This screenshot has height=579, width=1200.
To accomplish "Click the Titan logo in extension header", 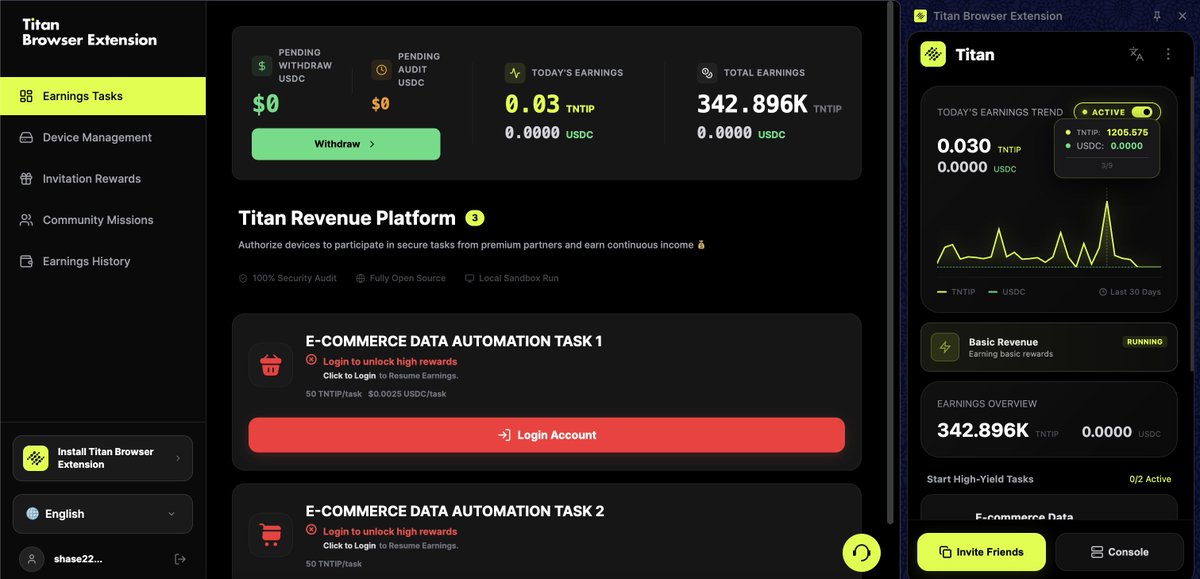I will [x=933, y=54].
